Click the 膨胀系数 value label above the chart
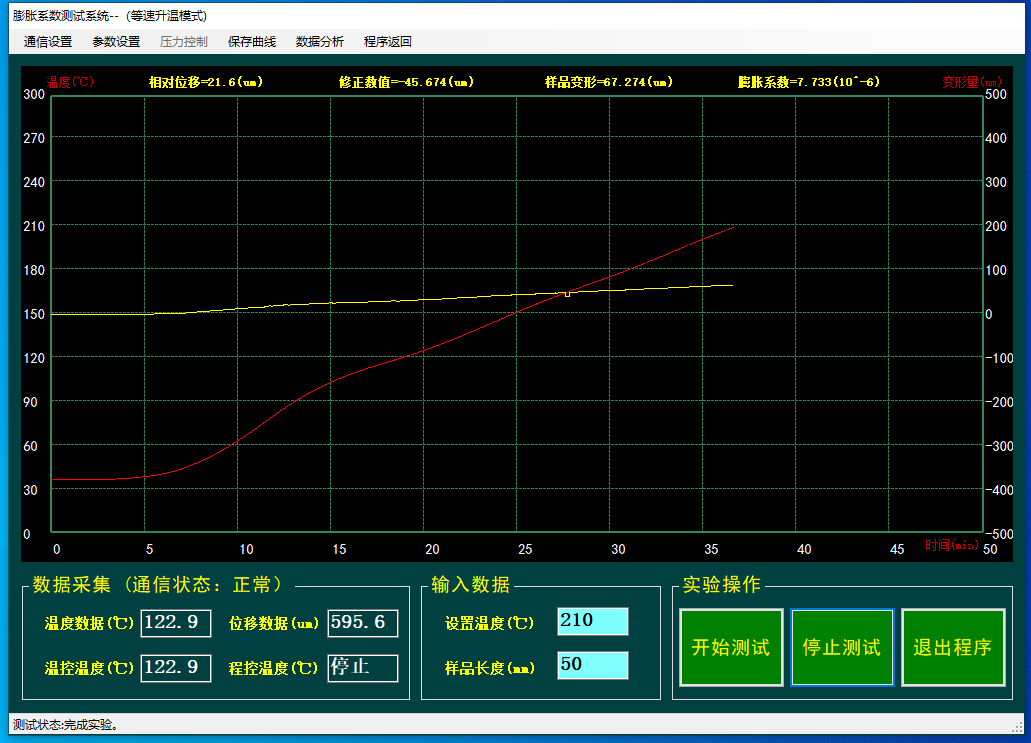The image size is (1031, 743). pyautogui.click(x=809, y=82)
